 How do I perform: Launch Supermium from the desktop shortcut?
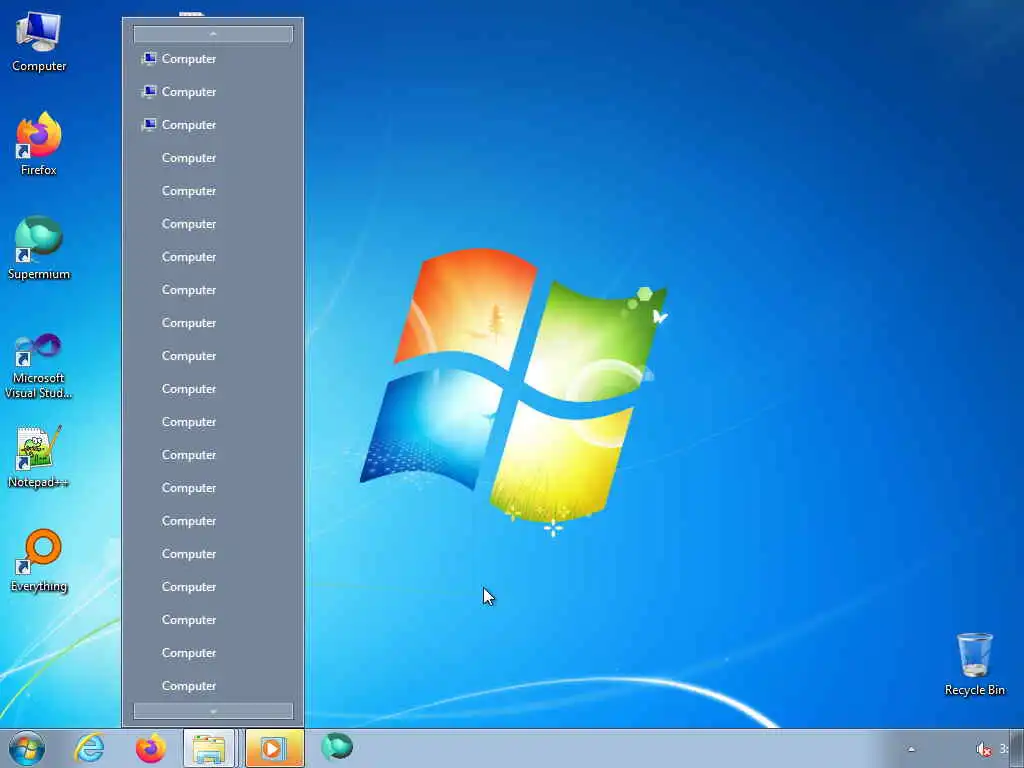[x=39, y=248]
